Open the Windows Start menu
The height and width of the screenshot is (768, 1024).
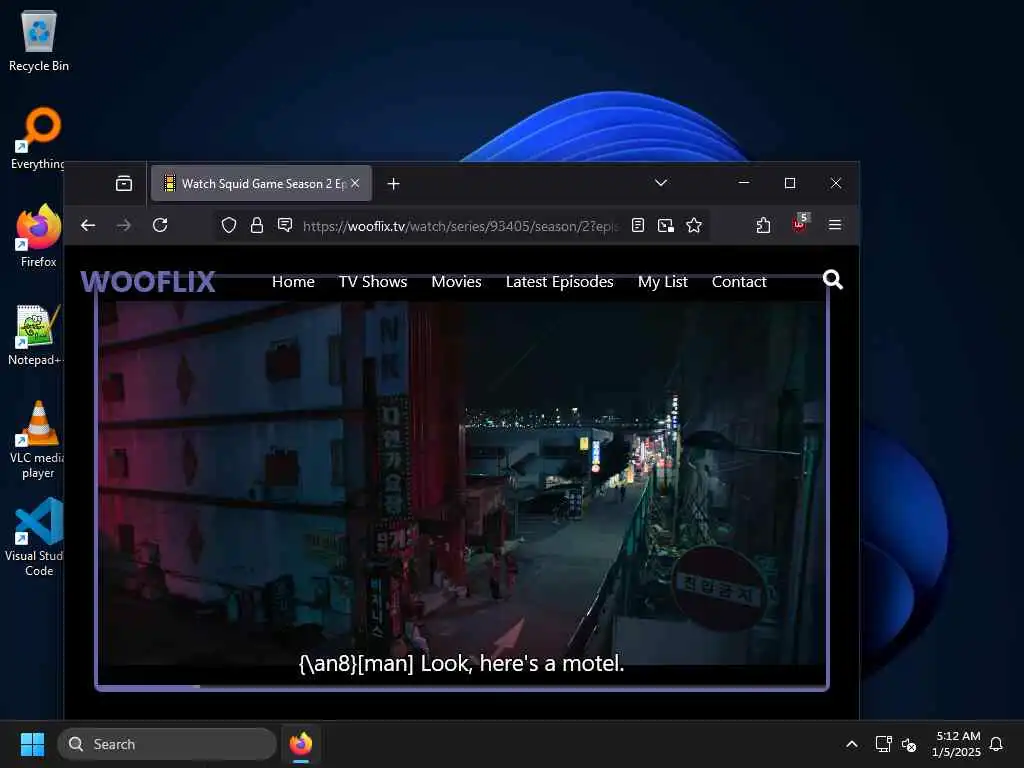(32, 744)
